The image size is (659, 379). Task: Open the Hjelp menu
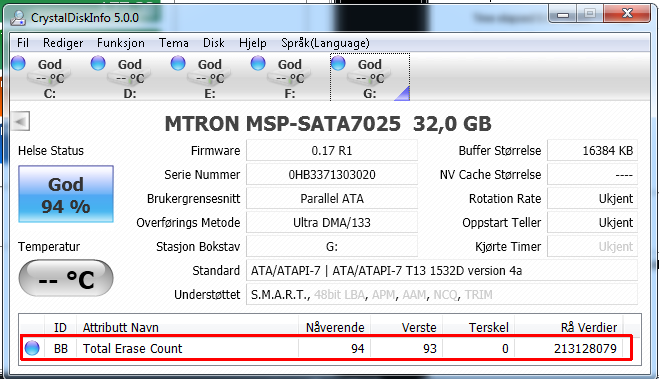click(x=253, y=43)
